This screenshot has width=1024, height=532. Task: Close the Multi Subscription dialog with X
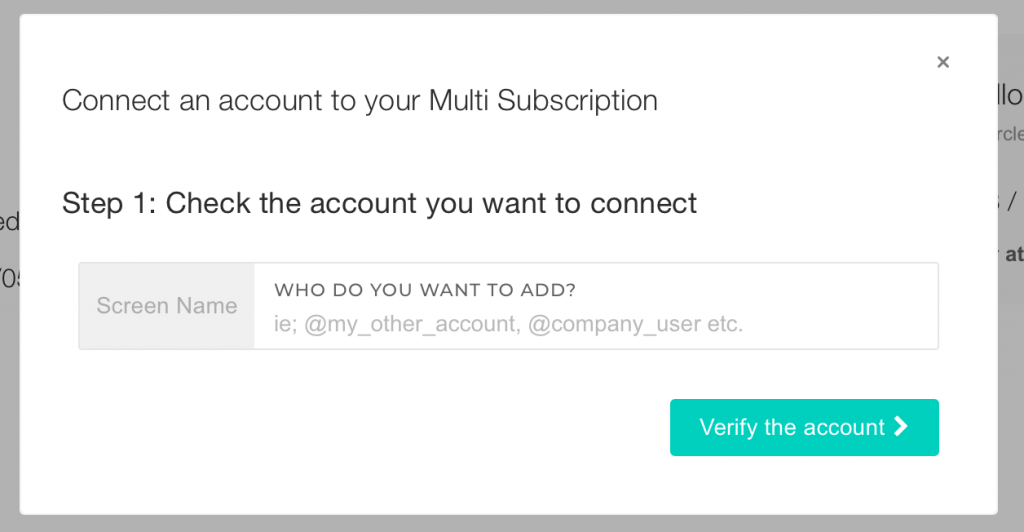pos(942,62)
